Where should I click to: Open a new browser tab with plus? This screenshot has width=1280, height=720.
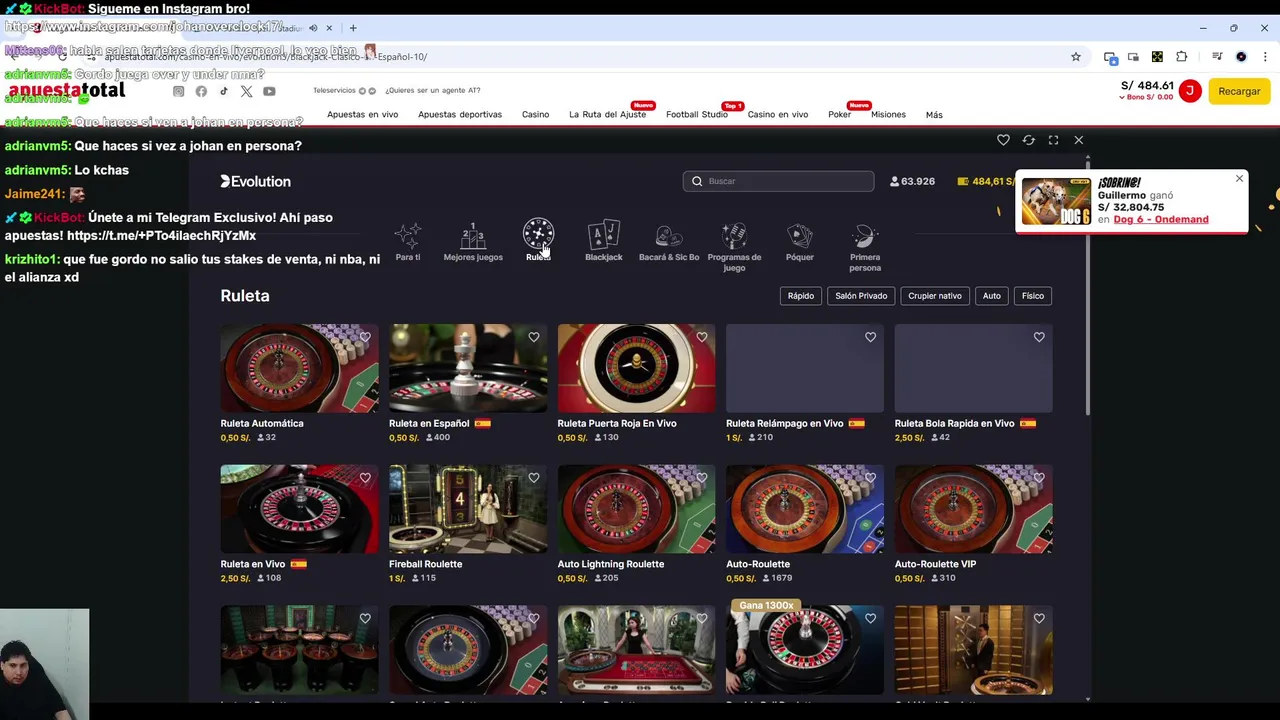click(x=353, y=28)
